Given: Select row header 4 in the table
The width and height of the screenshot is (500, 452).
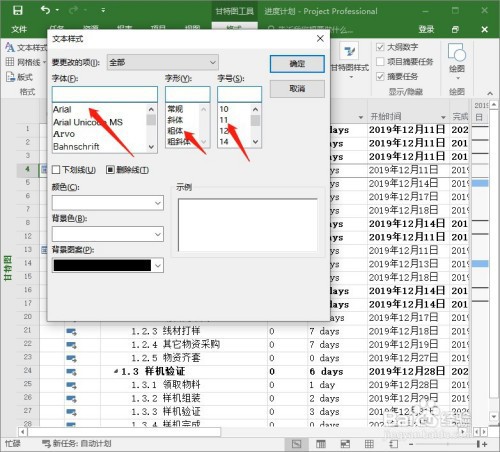Looking at the screenshot, I should 28,169.
